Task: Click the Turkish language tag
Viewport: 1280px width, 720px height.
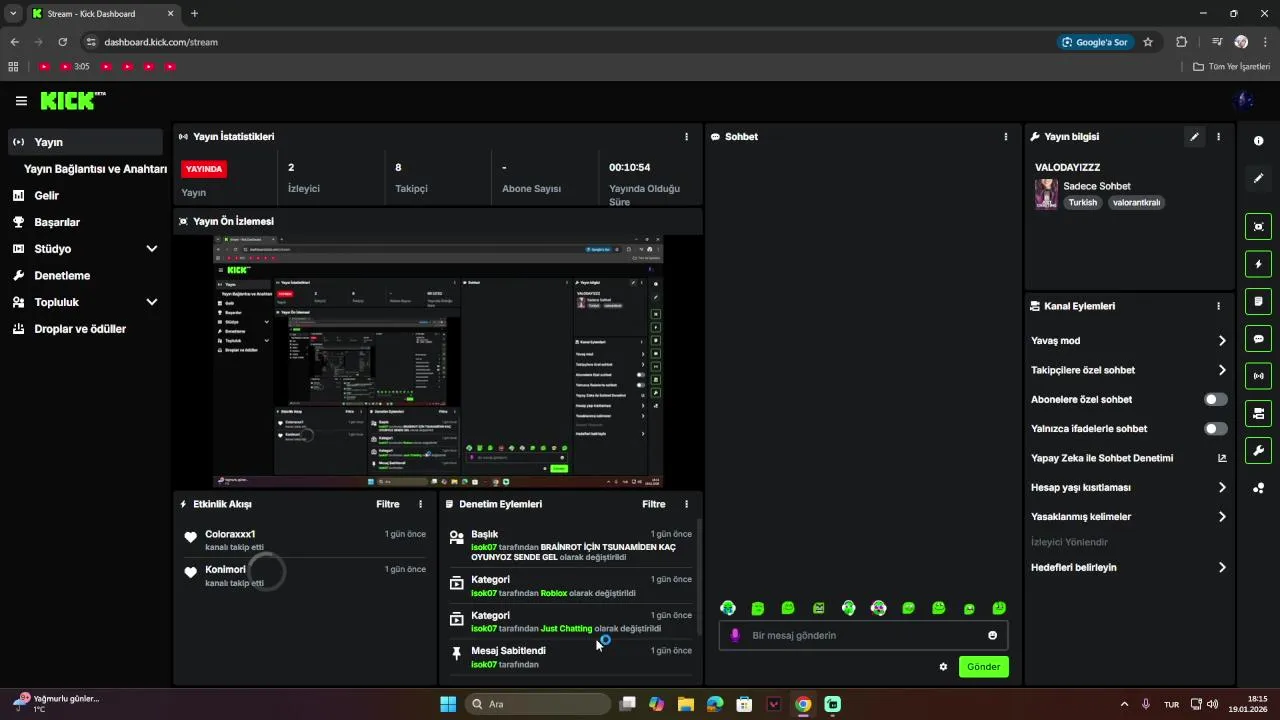Action: [1083, 202]
